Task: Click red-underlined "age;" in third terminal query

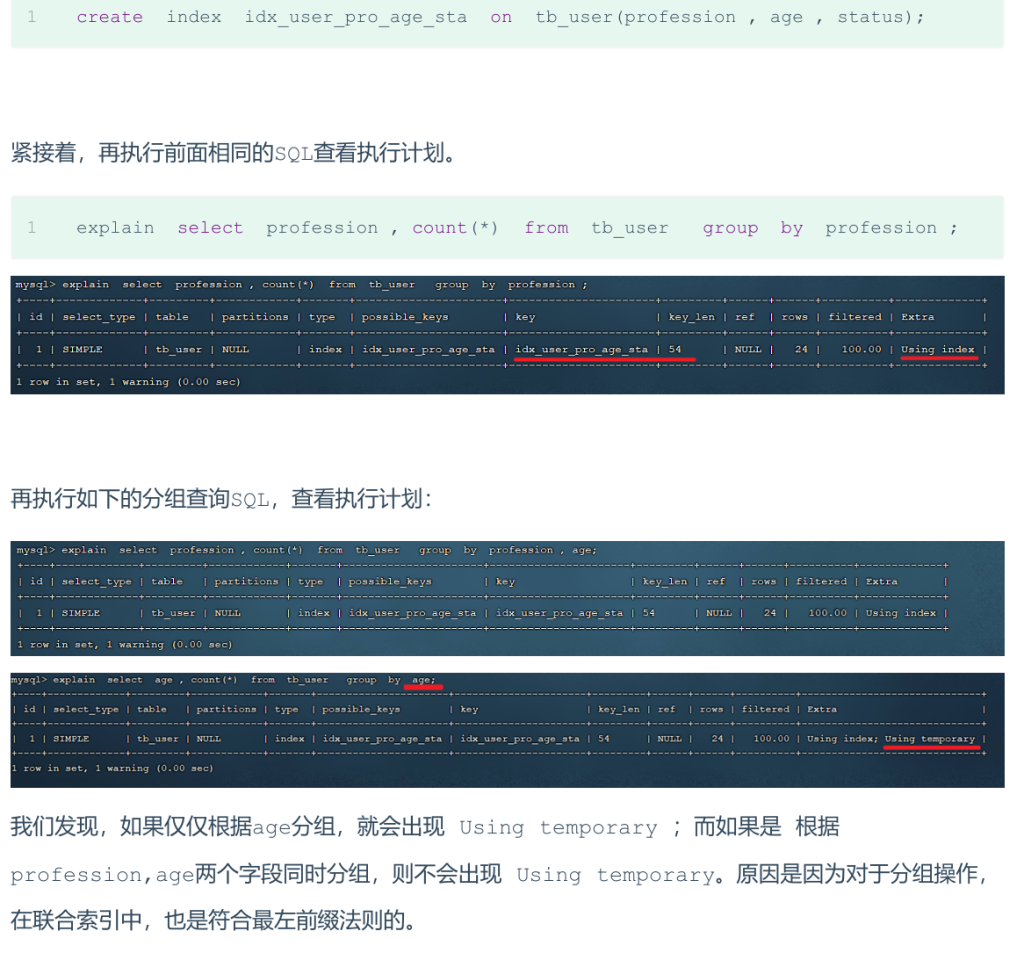Action: pyautogui.click(x=423, y=680)
